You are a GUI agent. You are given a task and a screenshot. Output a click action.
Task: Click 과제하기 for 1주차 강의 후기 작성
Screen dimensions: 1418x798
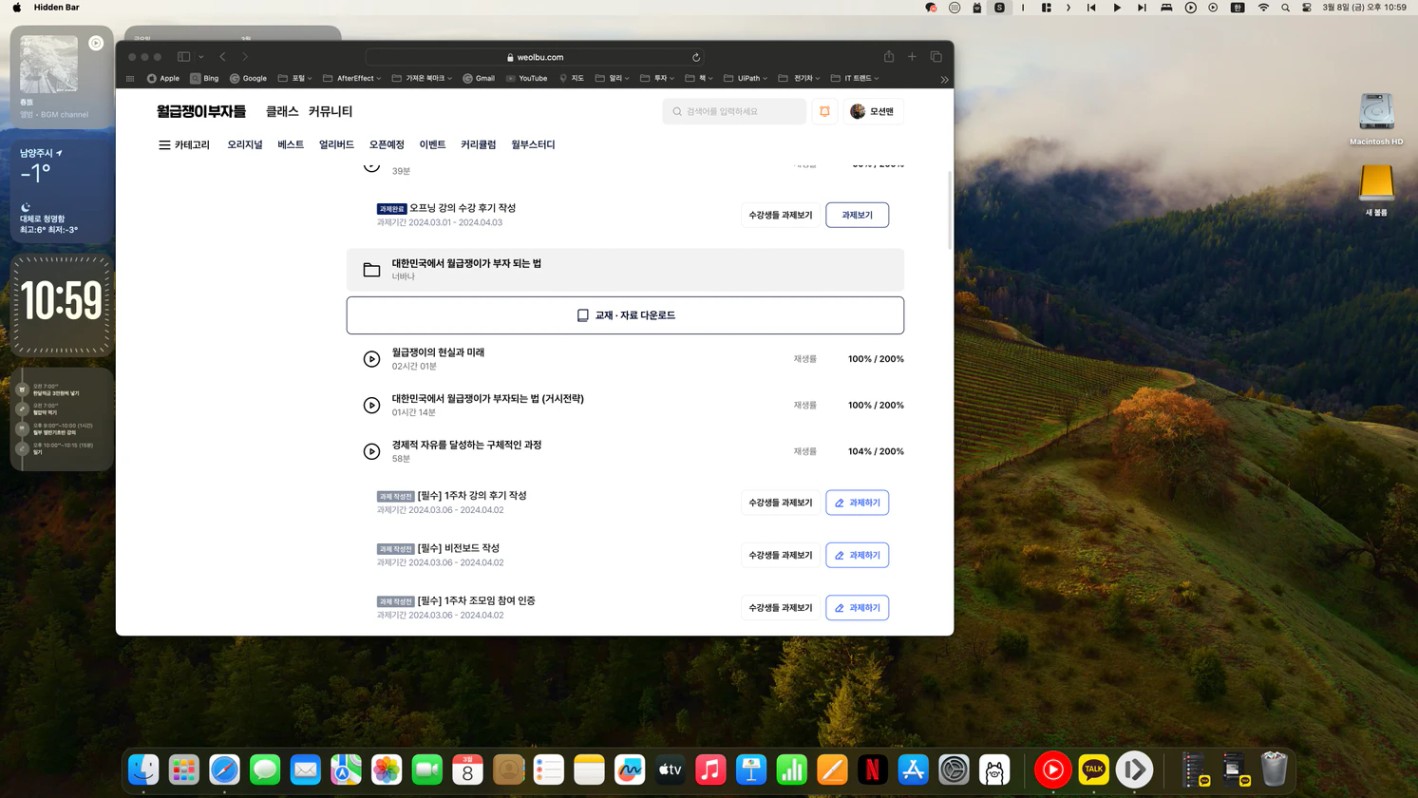857,503
